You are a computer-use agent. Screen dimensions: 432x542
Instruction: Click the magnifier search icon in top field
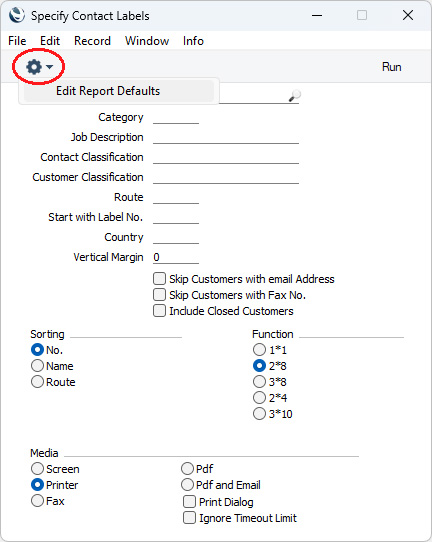coord(294,95)
